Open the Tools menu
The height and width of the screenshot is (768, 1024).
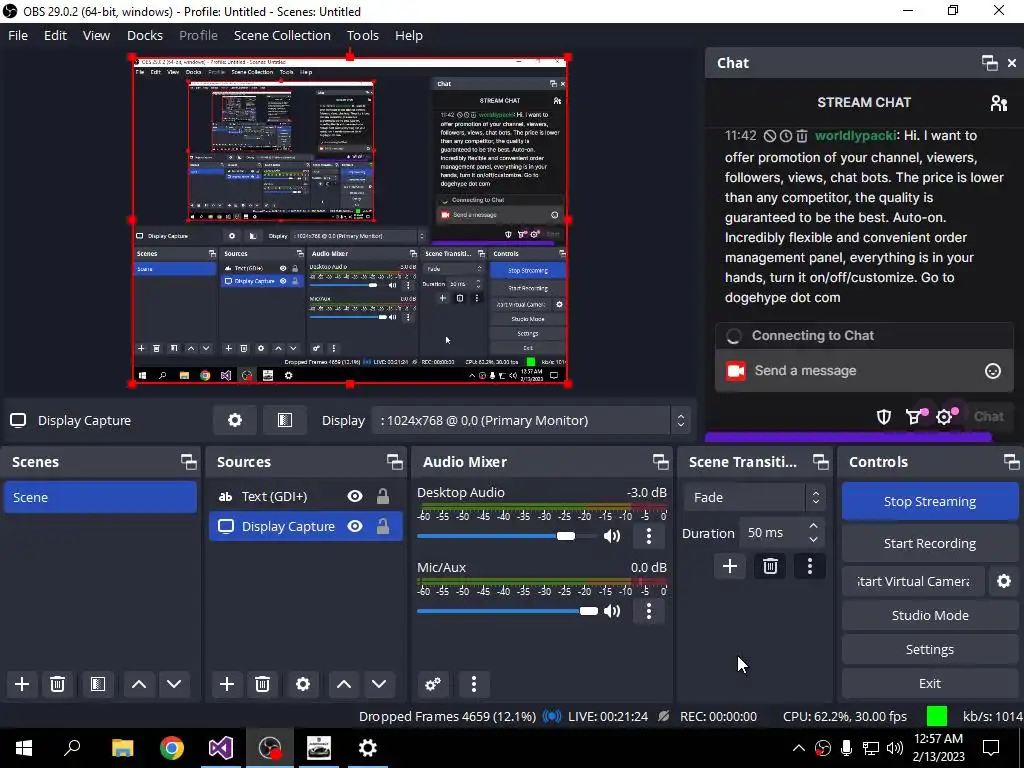(x=362, y=35)
